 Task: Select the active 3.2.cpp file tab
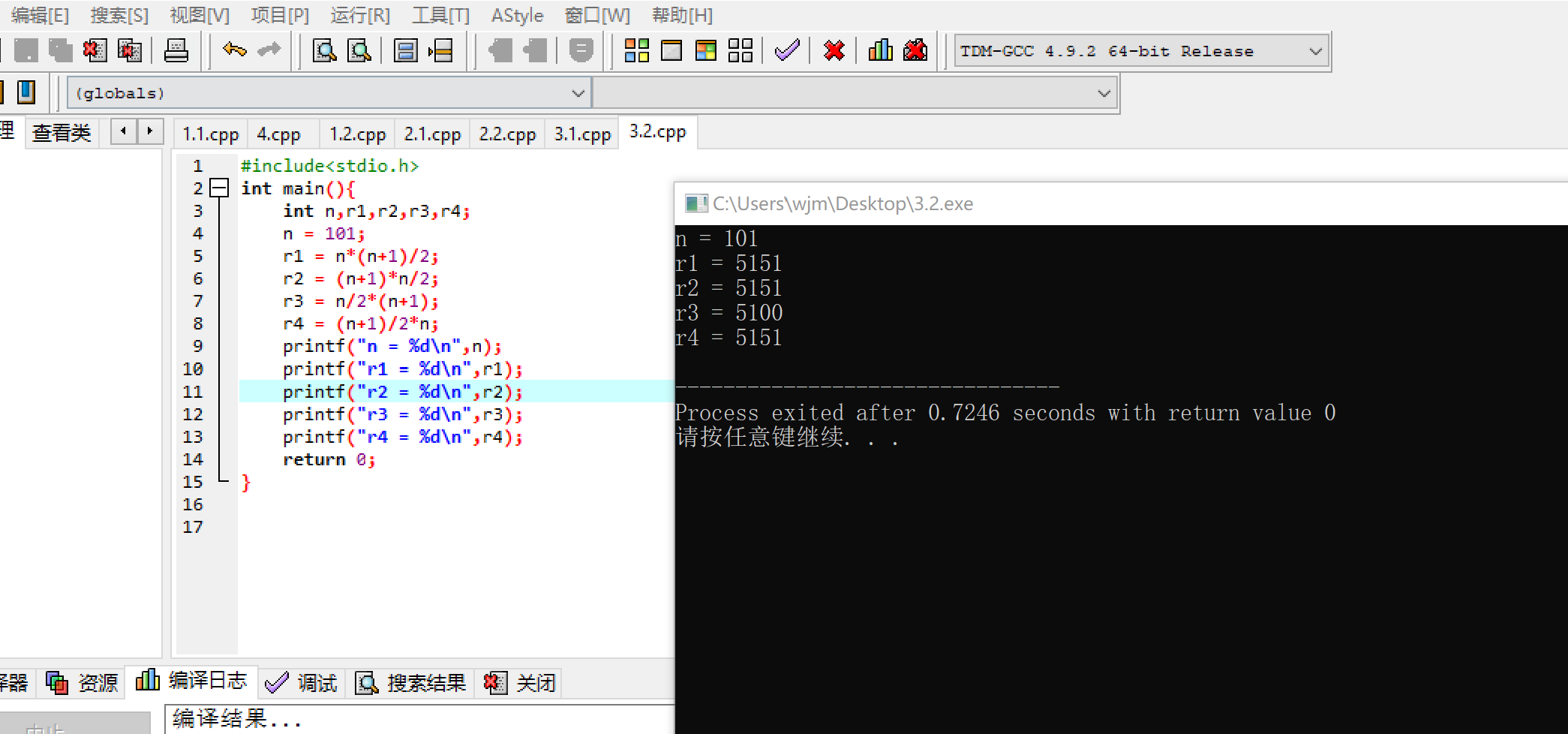point(658,132)
